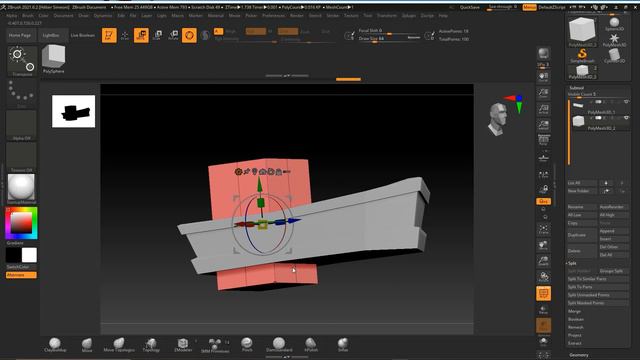Select the Move transform mode in top shelf
640x360 pixels.
[141, 35]
